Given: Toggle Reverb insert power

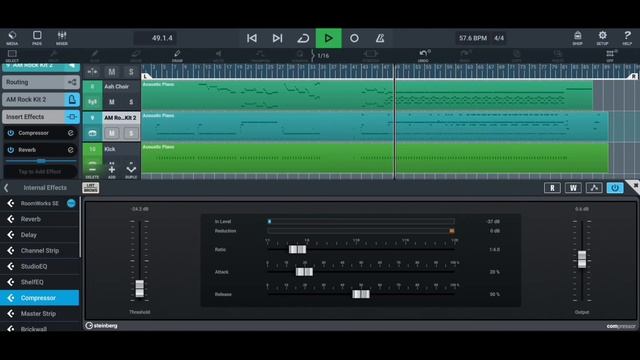Looking at the screenshot, I should click(x=11, y=150).
